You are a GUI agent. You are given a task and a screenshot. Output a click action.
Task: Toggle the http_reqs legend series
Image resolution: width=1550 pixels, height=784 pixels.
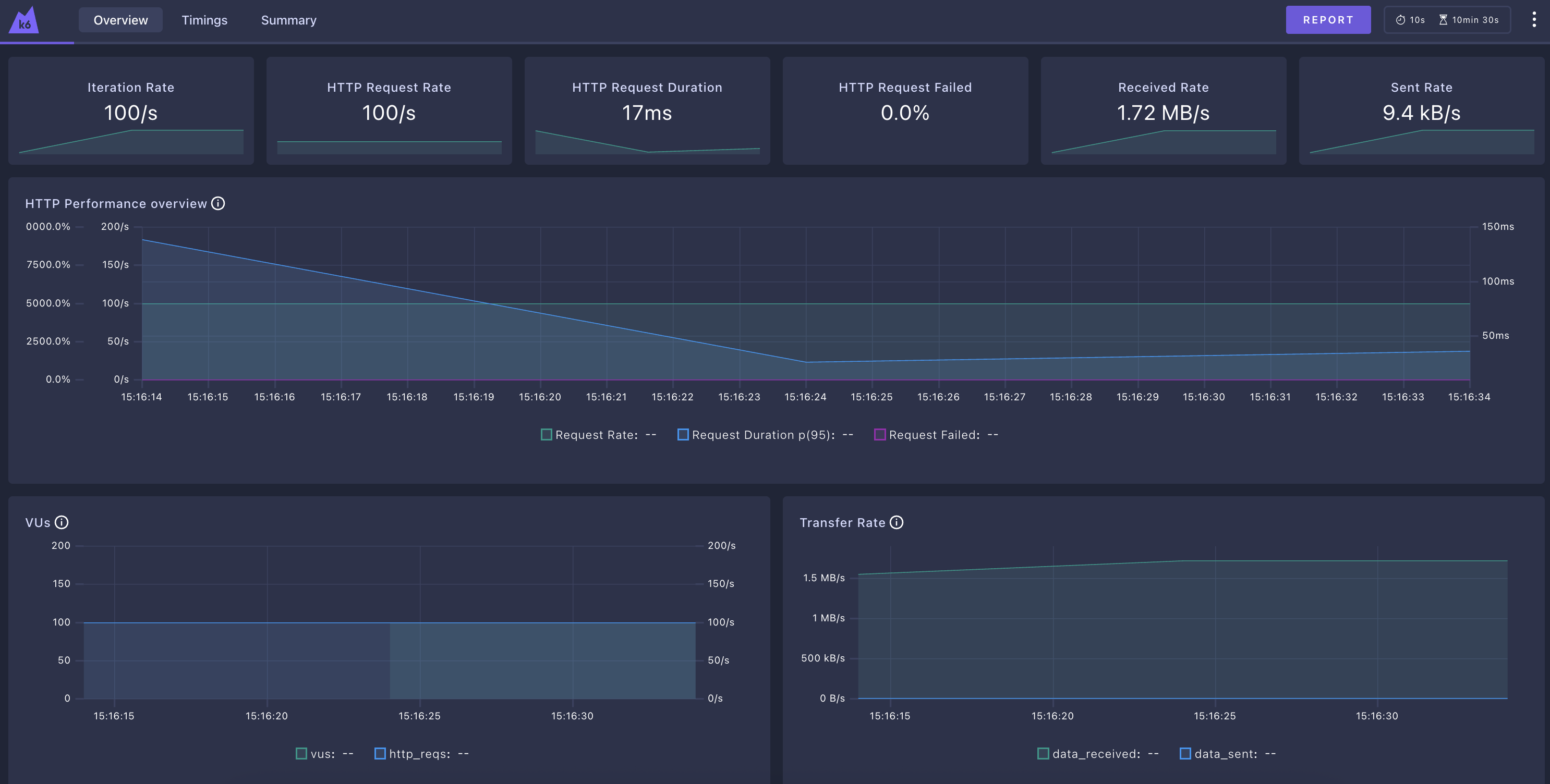(x=380, y=753)
